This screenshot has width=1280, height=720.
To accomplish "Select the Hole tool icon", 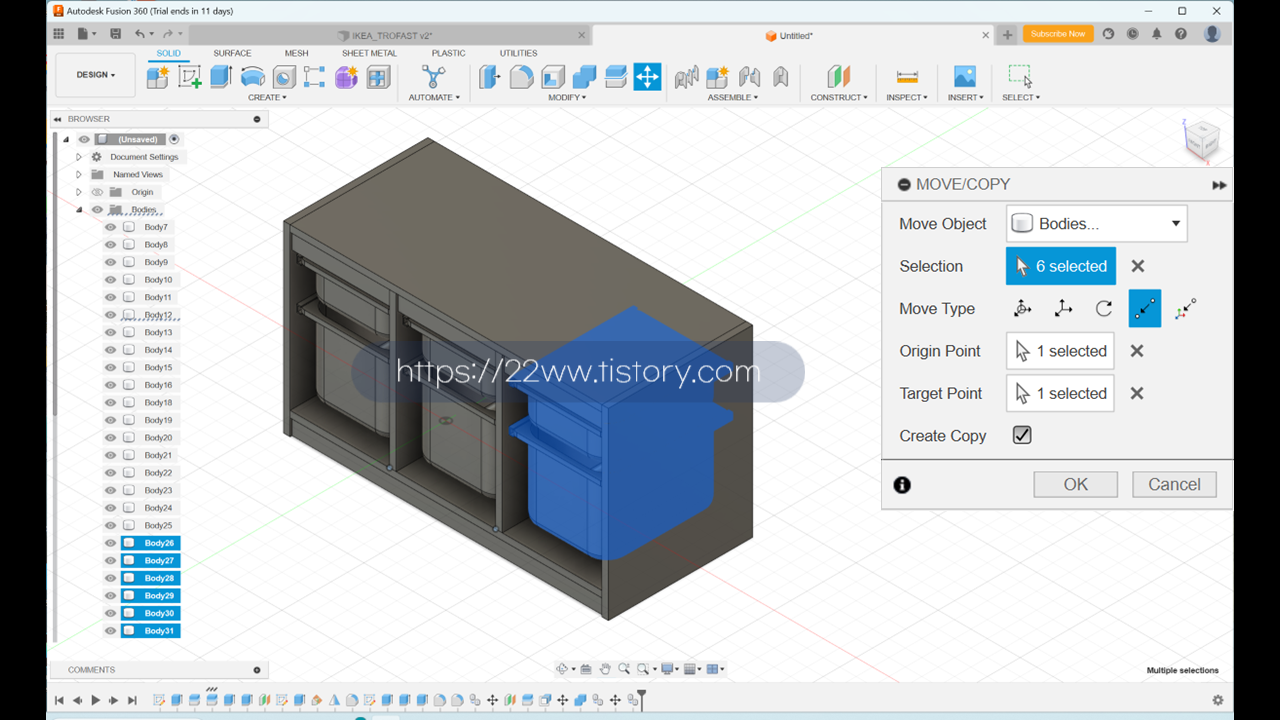I will [x=284, y=77].
